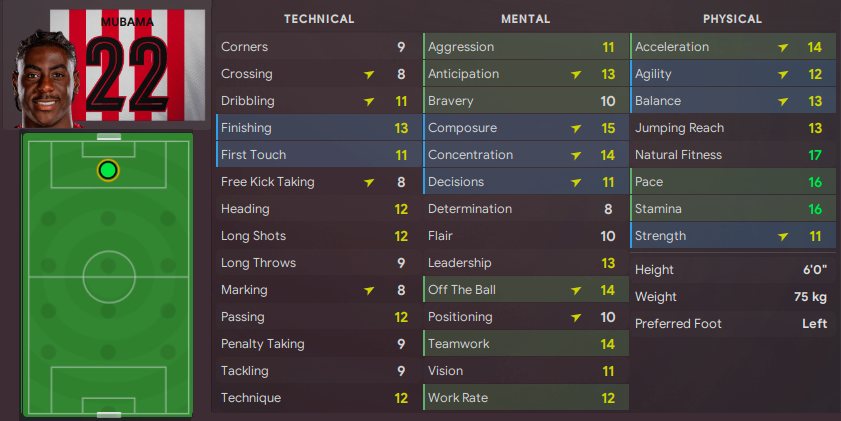
Task: Click the Technical column header
Action: (x=319, y=19)
